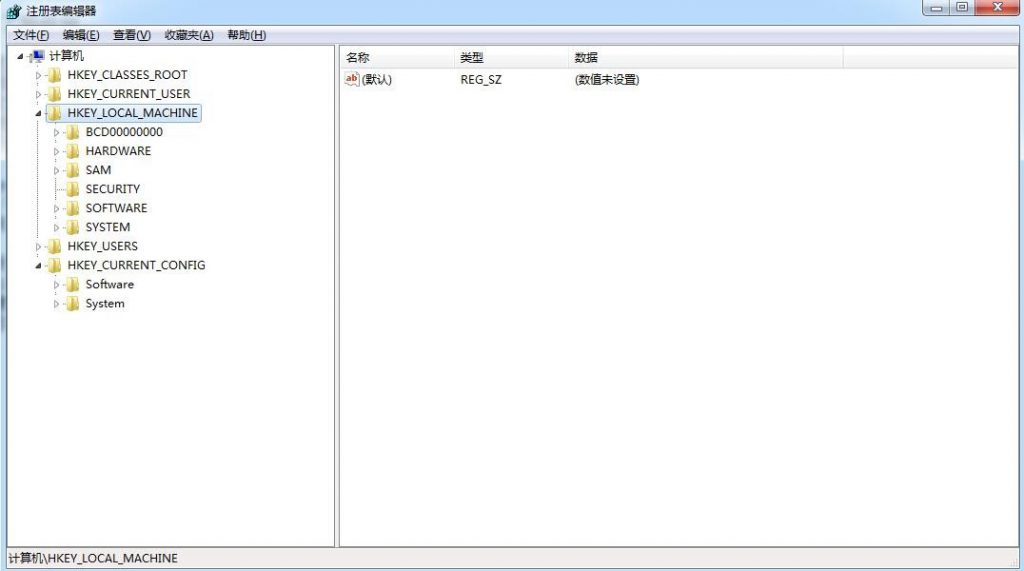Collapse the 计算机 root node

pyautogui.click(x=20, y=56)
